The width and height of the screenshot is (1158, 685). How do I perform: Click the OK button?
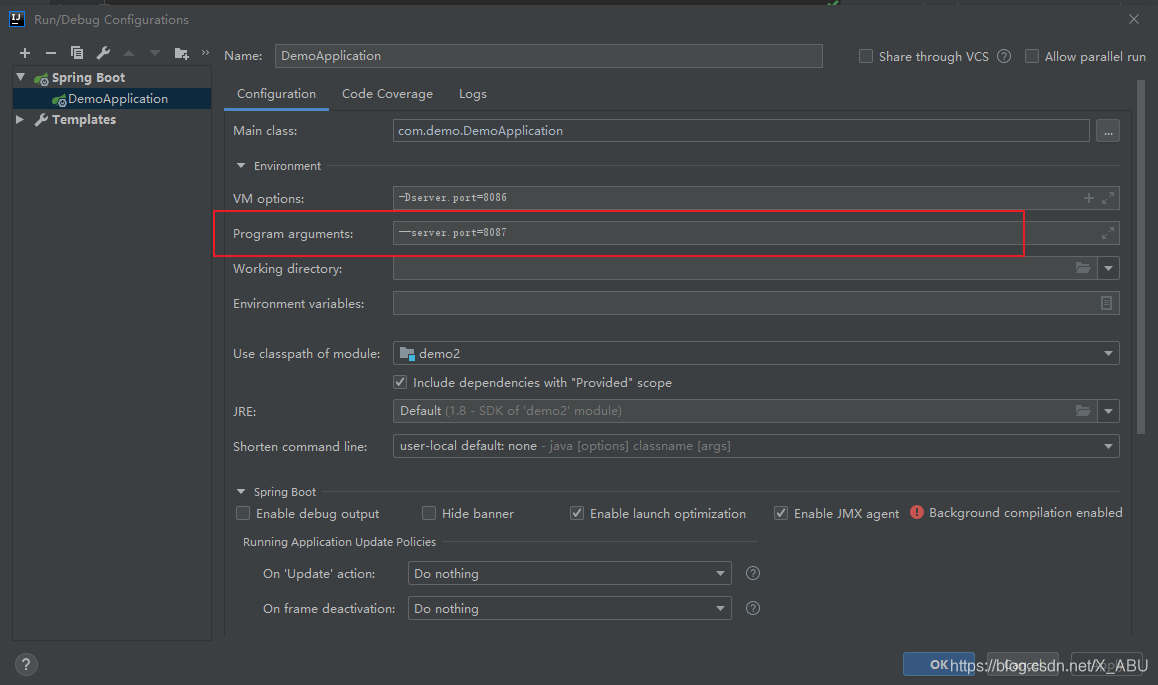coord(939,664)
